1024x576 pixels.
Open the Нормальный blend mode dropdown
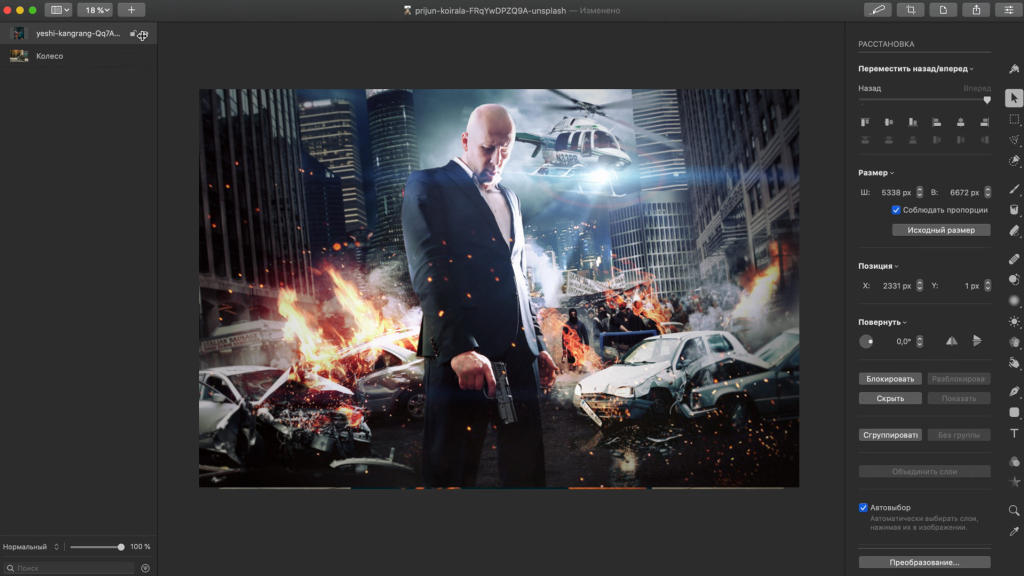[31, 547]
